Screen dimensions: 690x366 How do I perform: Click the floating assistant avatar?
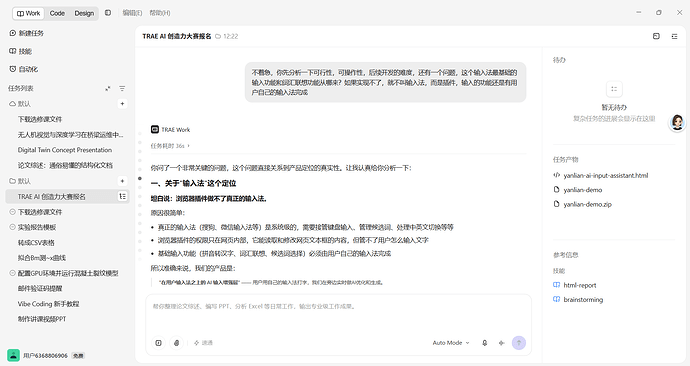pyautogui.click(x=677, y=122)
